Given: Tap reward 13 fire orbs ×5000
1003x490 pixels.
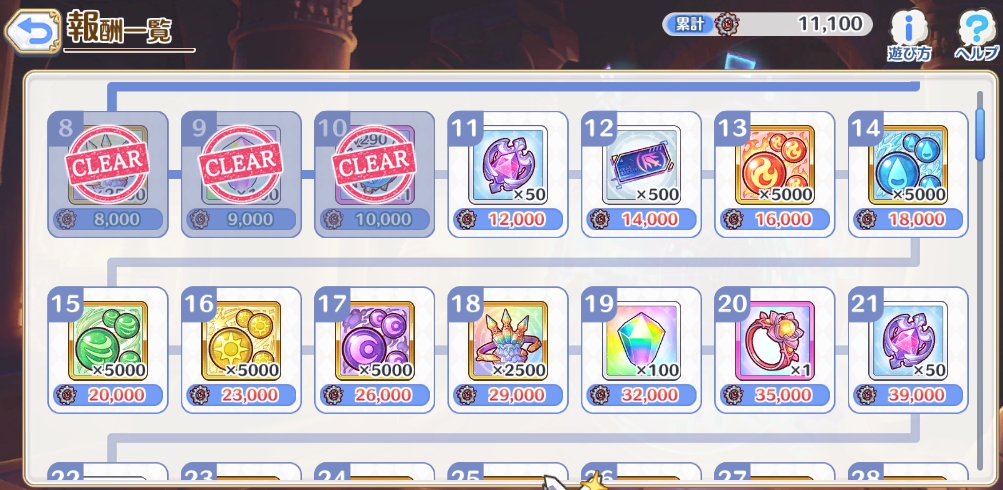Looking at the screenshot, I should [x=775, y=165].
